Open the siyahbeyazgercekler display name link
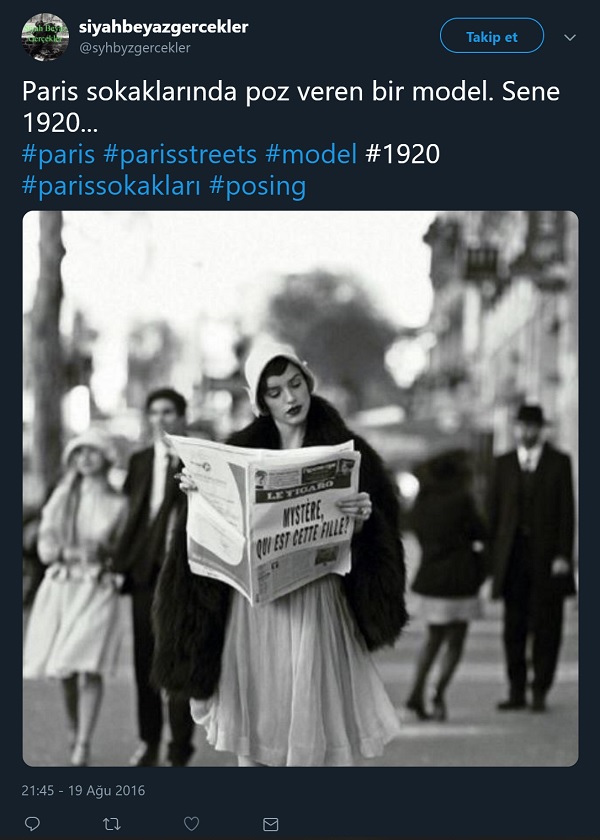This screenshot has width=600, height=840. point(163,27)
